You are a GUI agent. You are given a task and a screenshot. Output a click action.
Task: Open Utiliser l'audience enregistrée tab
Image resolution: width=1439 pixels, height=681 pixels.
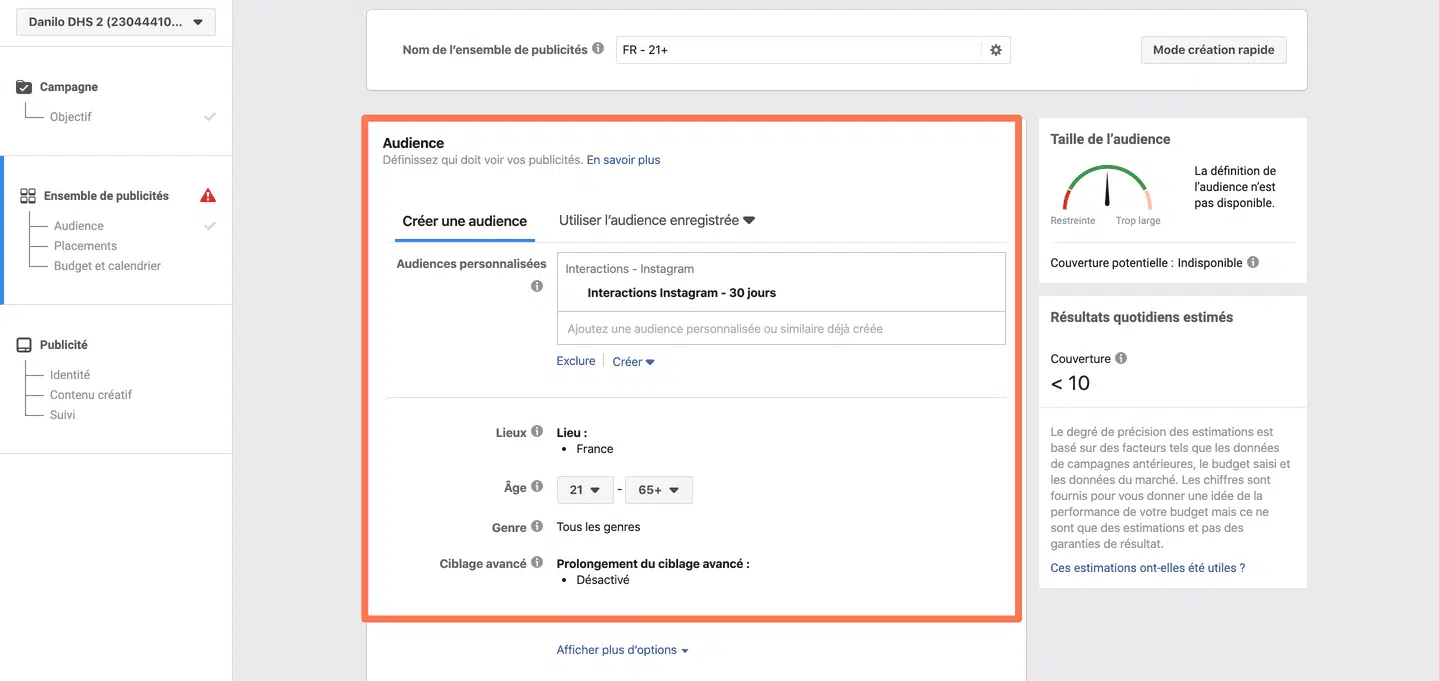pos(656,220)
